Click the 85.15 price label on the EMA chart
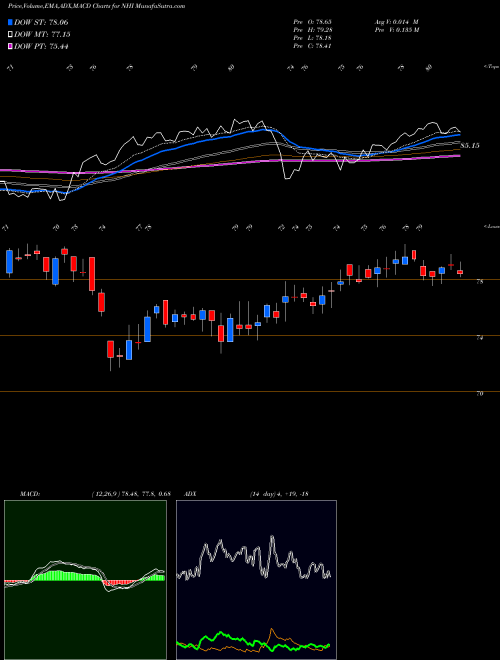 click(x=470, y=146)
